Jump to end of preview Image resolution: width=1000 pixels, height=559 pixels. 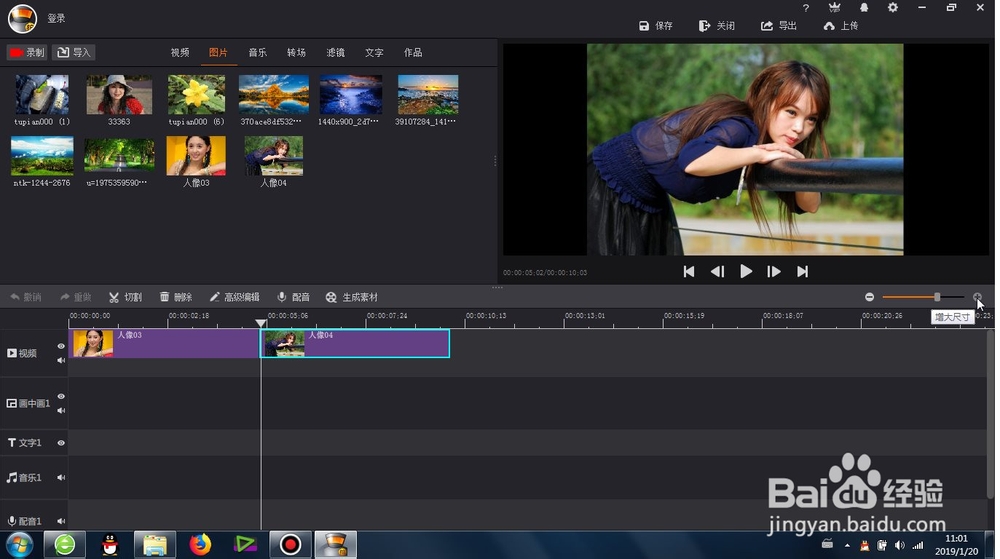[x=802, y=272]
